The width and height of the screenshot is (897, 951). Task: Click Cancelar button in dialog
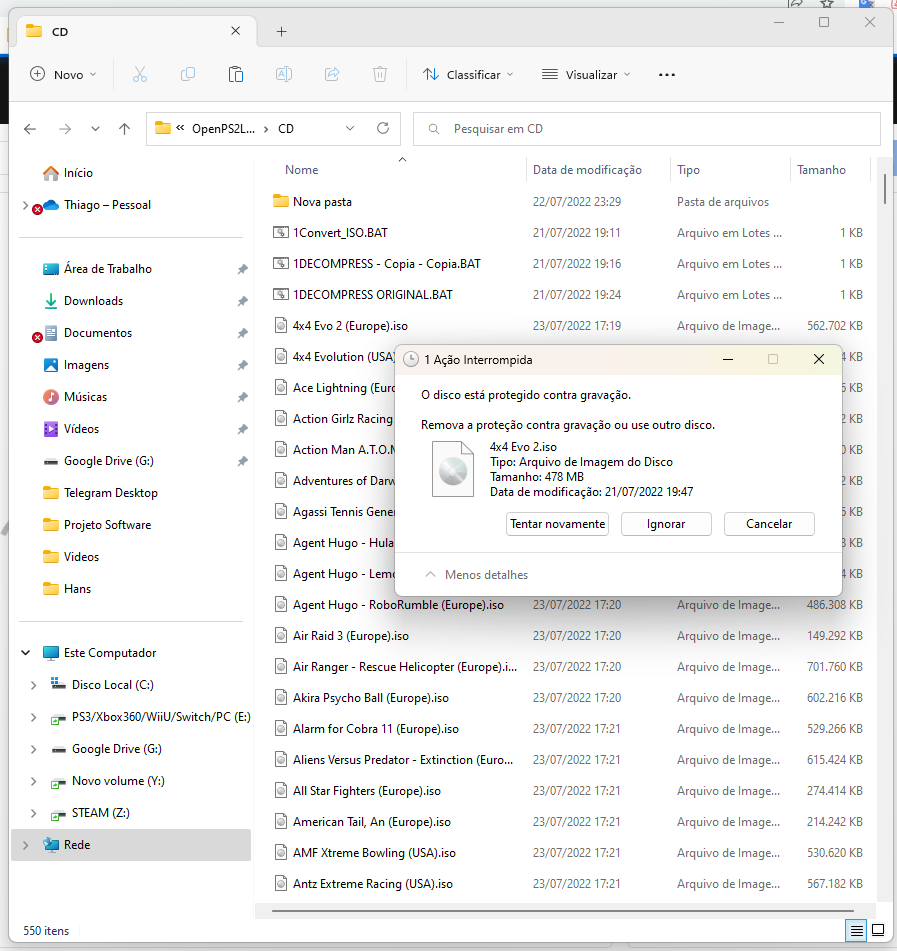coord(769,524)
